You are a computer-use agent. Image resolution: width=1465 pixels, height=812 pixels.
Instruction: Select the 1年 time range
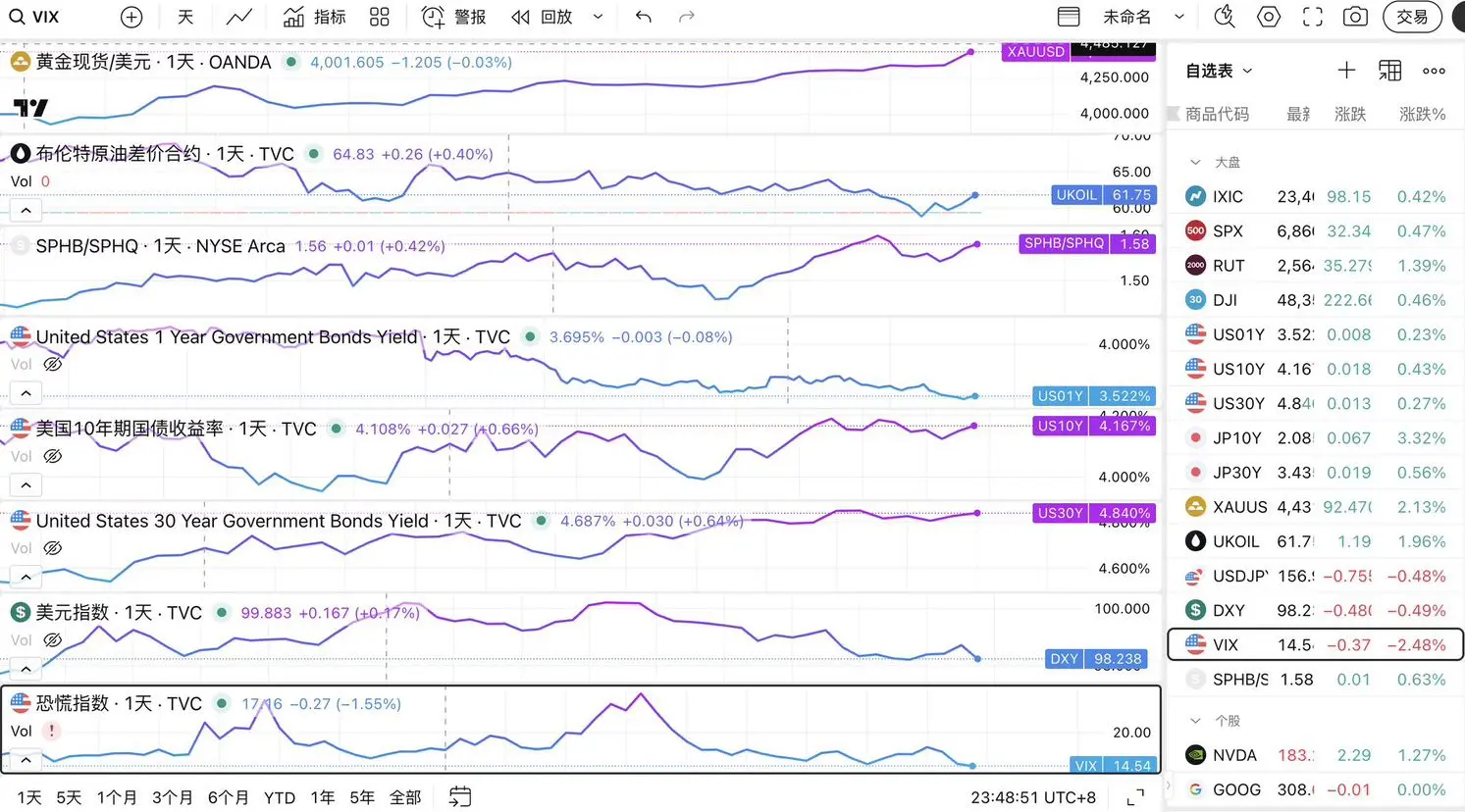tap(322, 797)
